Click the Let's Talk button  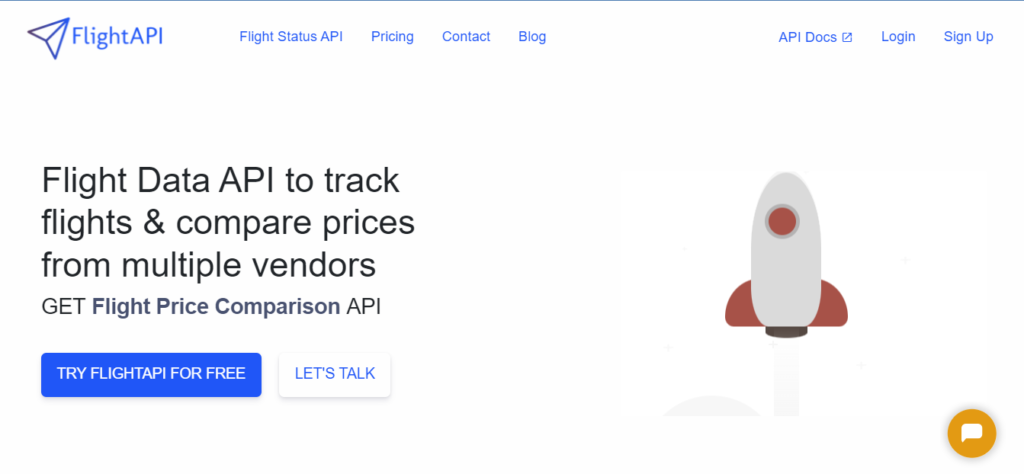pos(334,375)
